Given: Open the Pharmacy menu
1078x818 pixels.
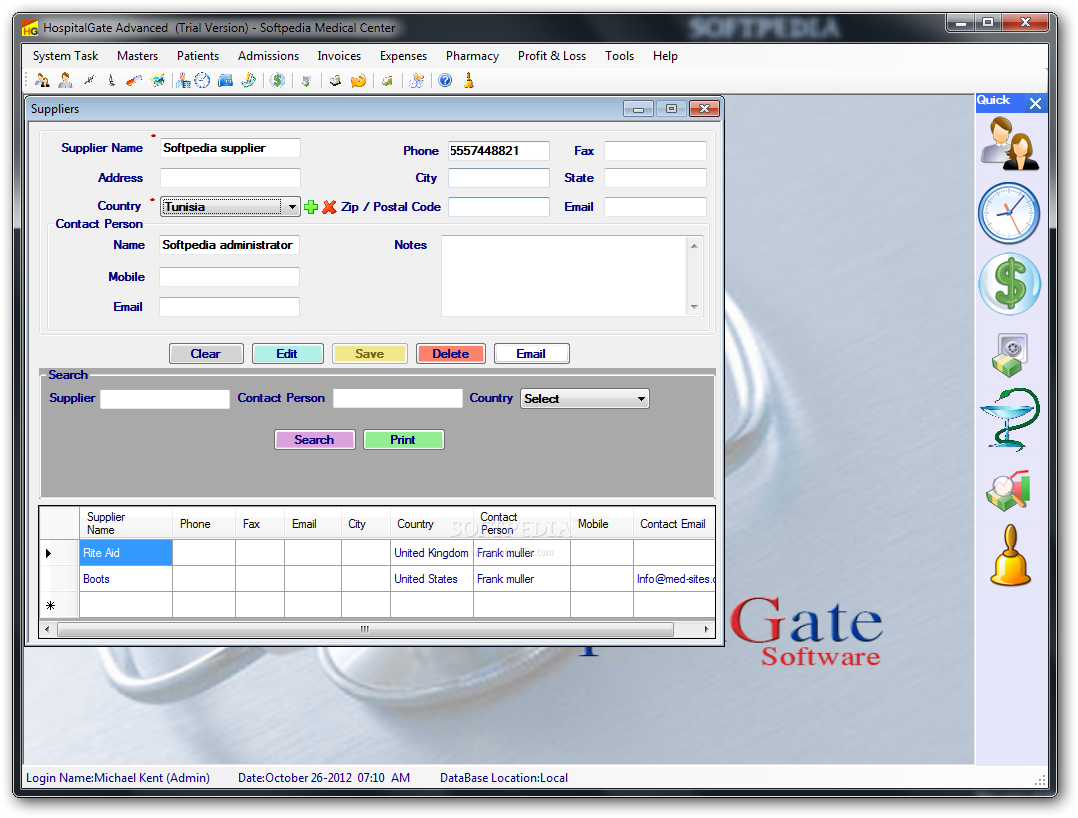Looking at the screenshot, I should click(x=472, y=56).
